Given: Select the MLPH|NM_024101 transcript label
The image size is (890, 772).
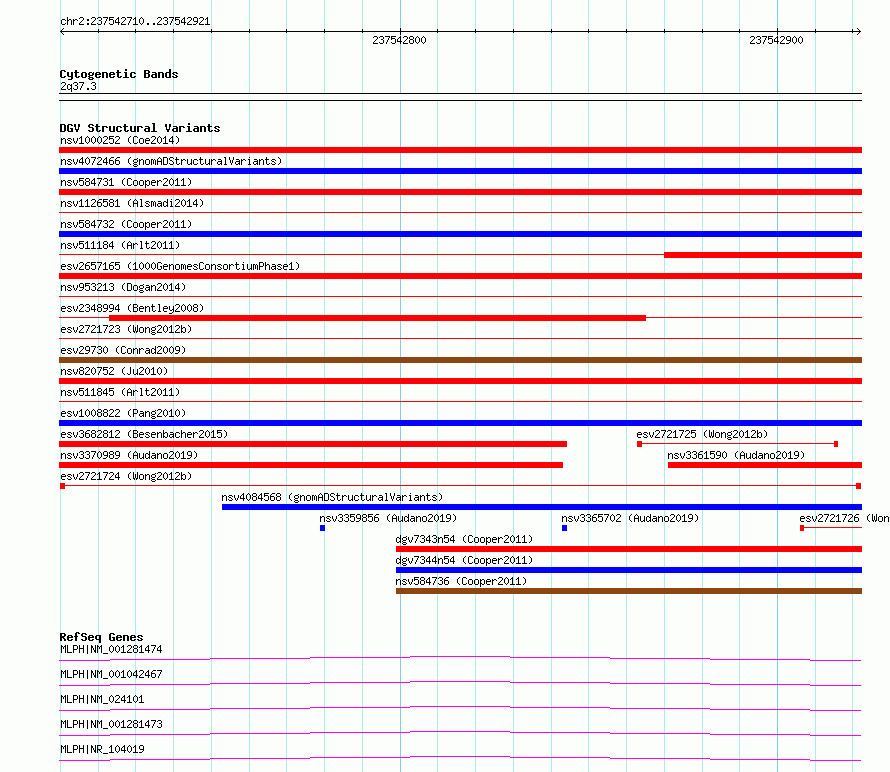Looking at the screenshot, I should coord(102,699).
